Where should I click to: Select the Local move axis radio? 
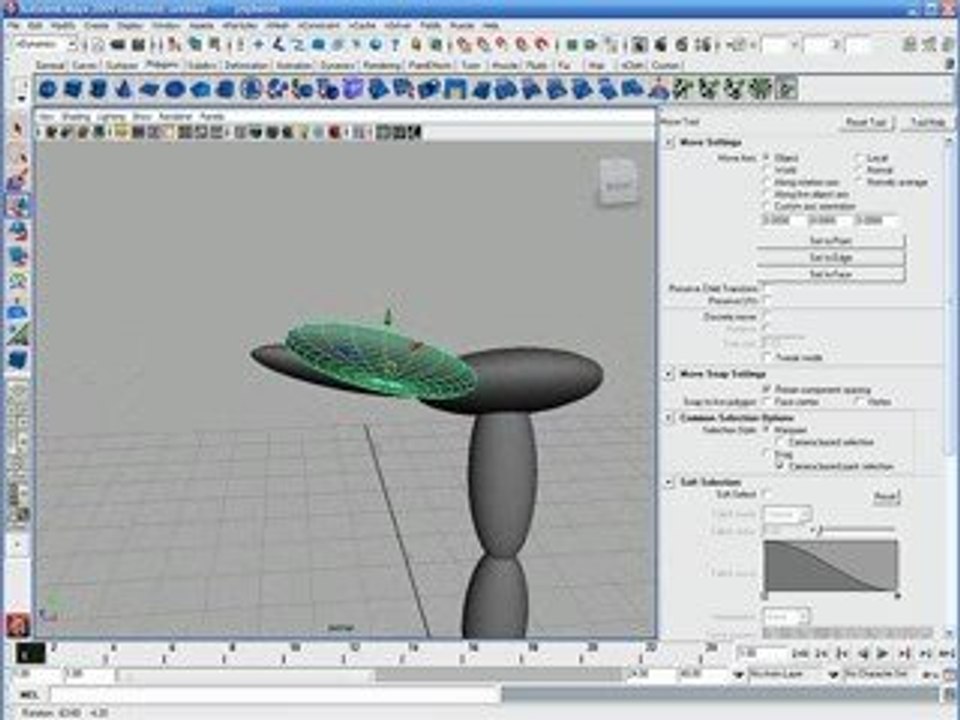[x=858, y=158]
